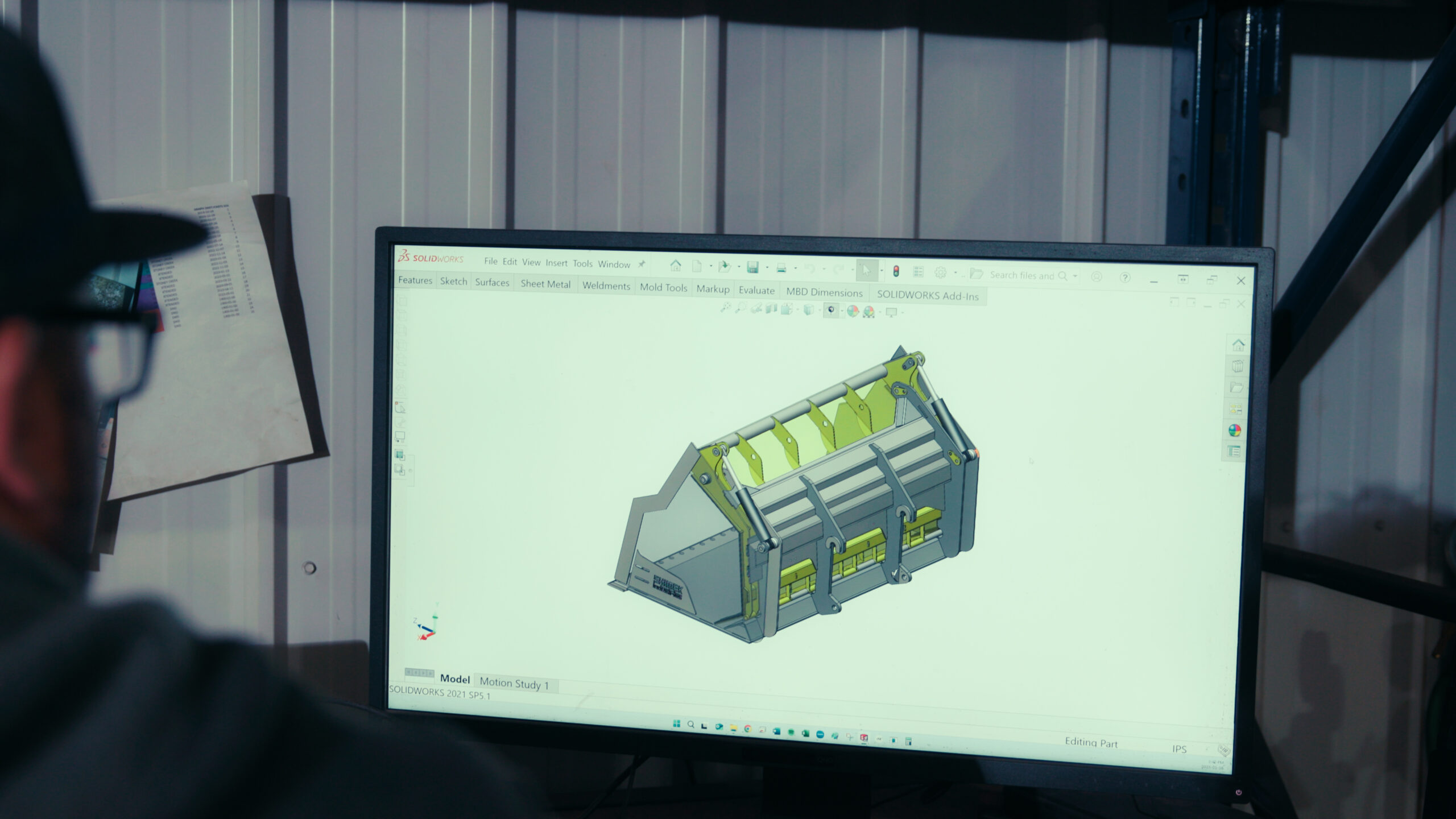
Task: Open the Tools menu
Action: point(582,263)
